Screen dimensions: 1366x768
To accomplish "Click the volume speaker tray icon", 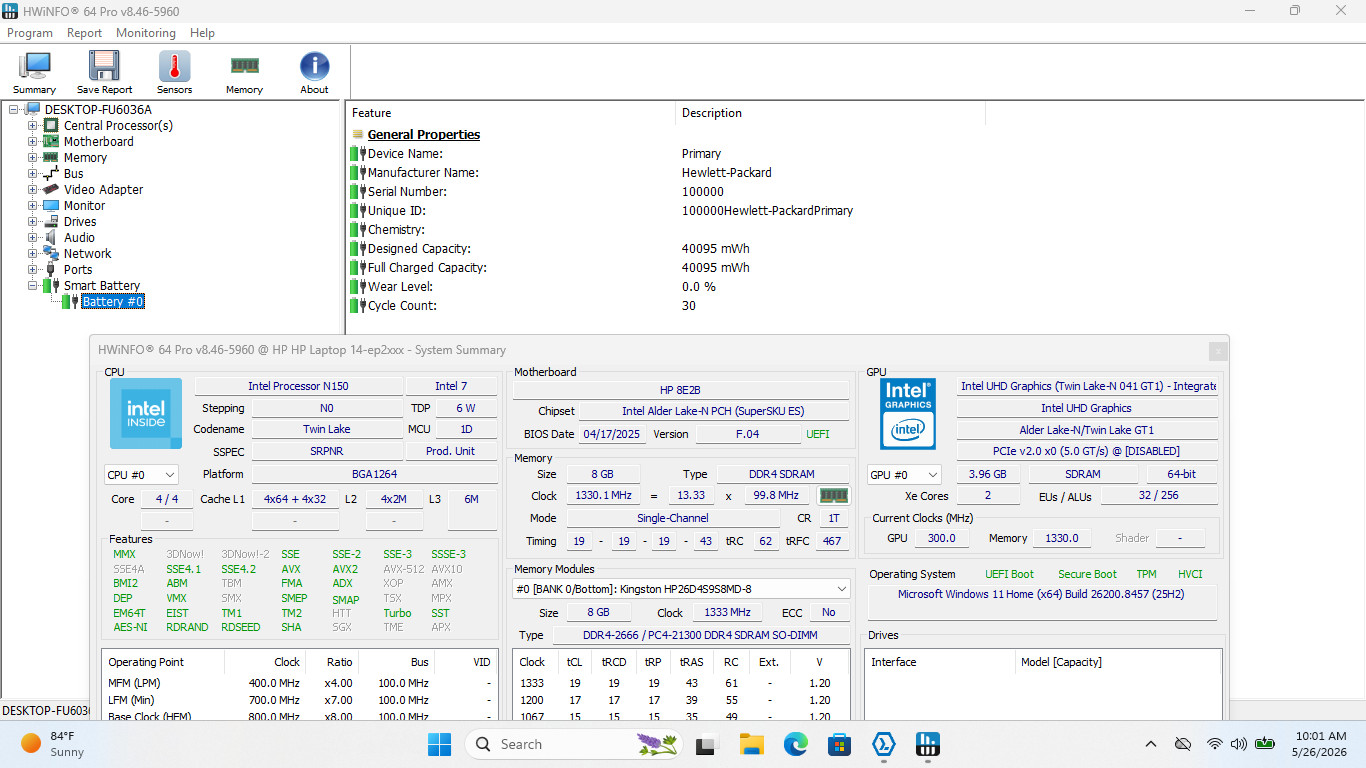I will click(x=1239, y=744).
